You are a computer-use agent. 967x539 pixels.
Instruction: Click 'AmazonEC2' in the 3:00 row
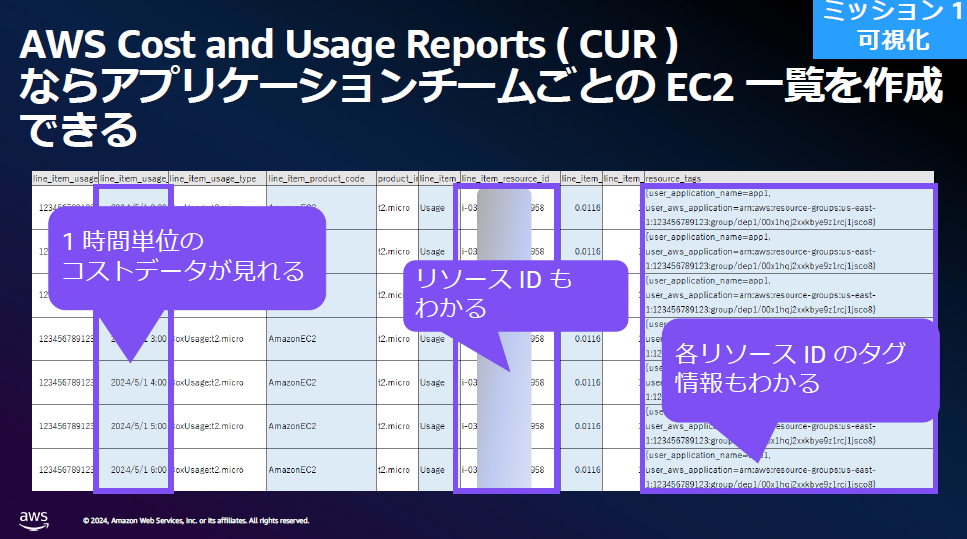pyautogui.click(x=292, y=339)
